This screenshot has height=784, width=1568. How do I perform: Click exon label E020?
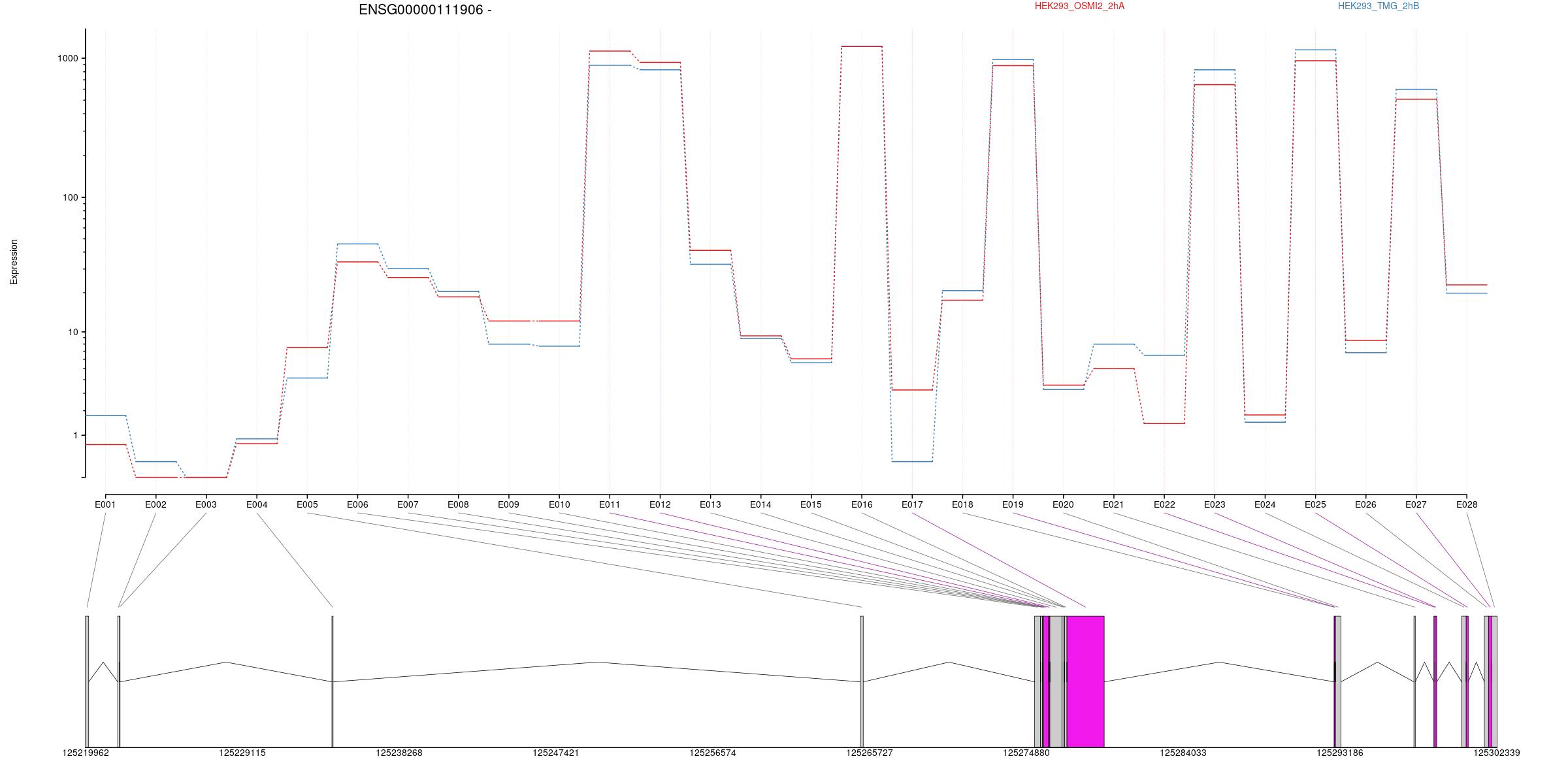coord(1063,504)
